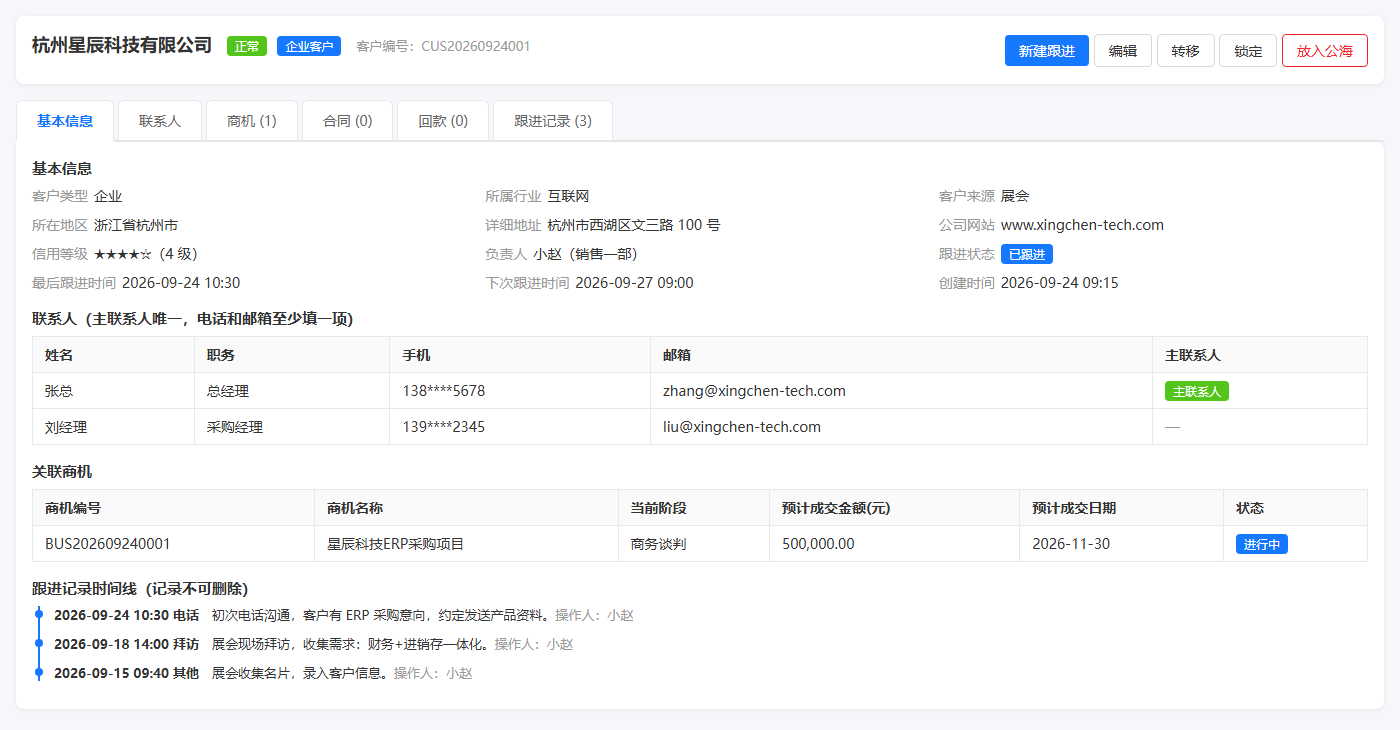Click last follow-up time 2026-09-24 10:30
The height and width of the screenshot is (730, 1400).
pos(181,283)
